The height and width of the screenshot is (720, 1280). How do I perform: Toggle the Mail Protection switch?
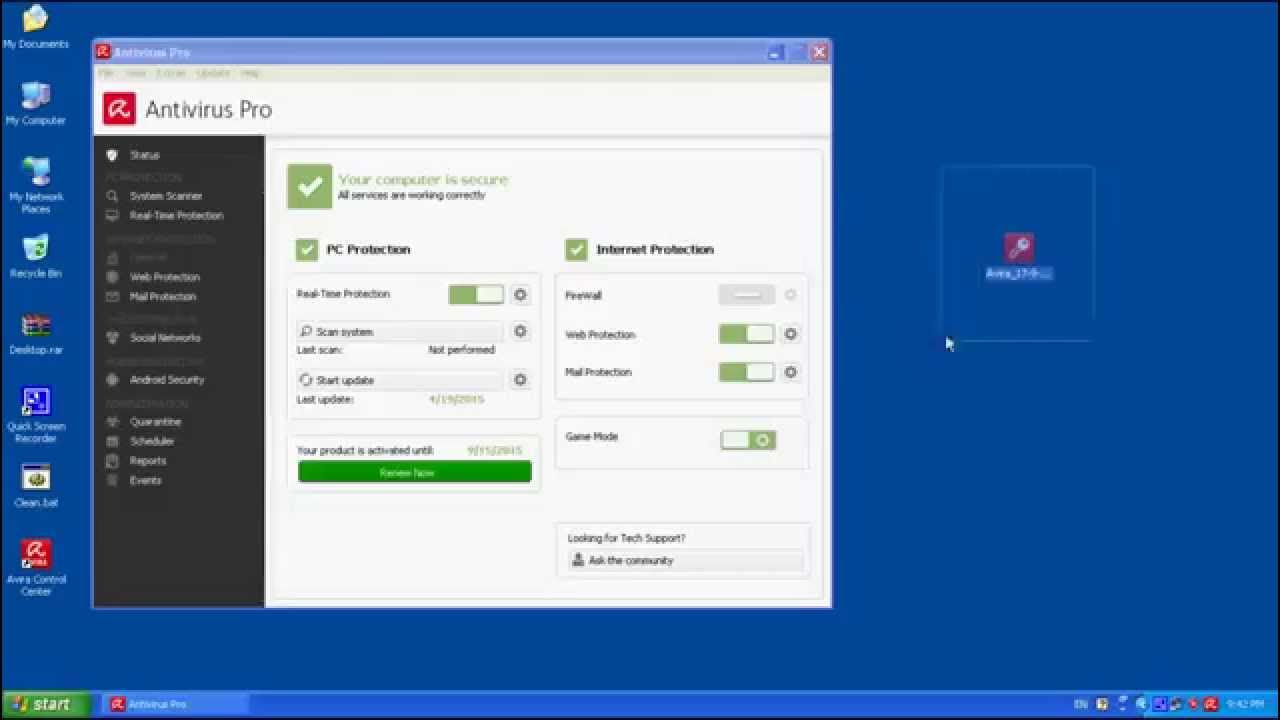747,372
